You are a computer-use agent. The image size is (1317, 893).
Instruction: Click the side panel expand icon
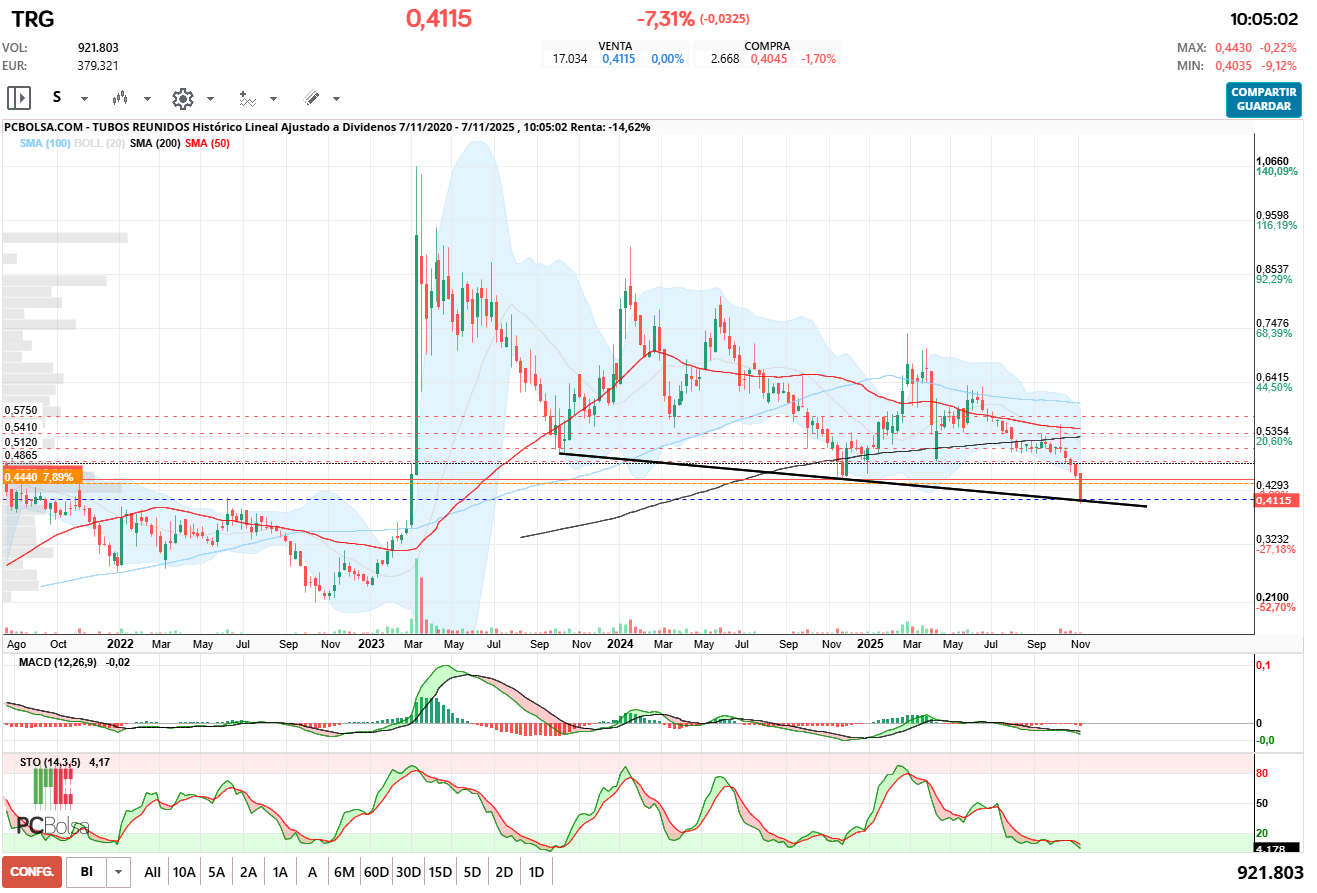point(19,98)
